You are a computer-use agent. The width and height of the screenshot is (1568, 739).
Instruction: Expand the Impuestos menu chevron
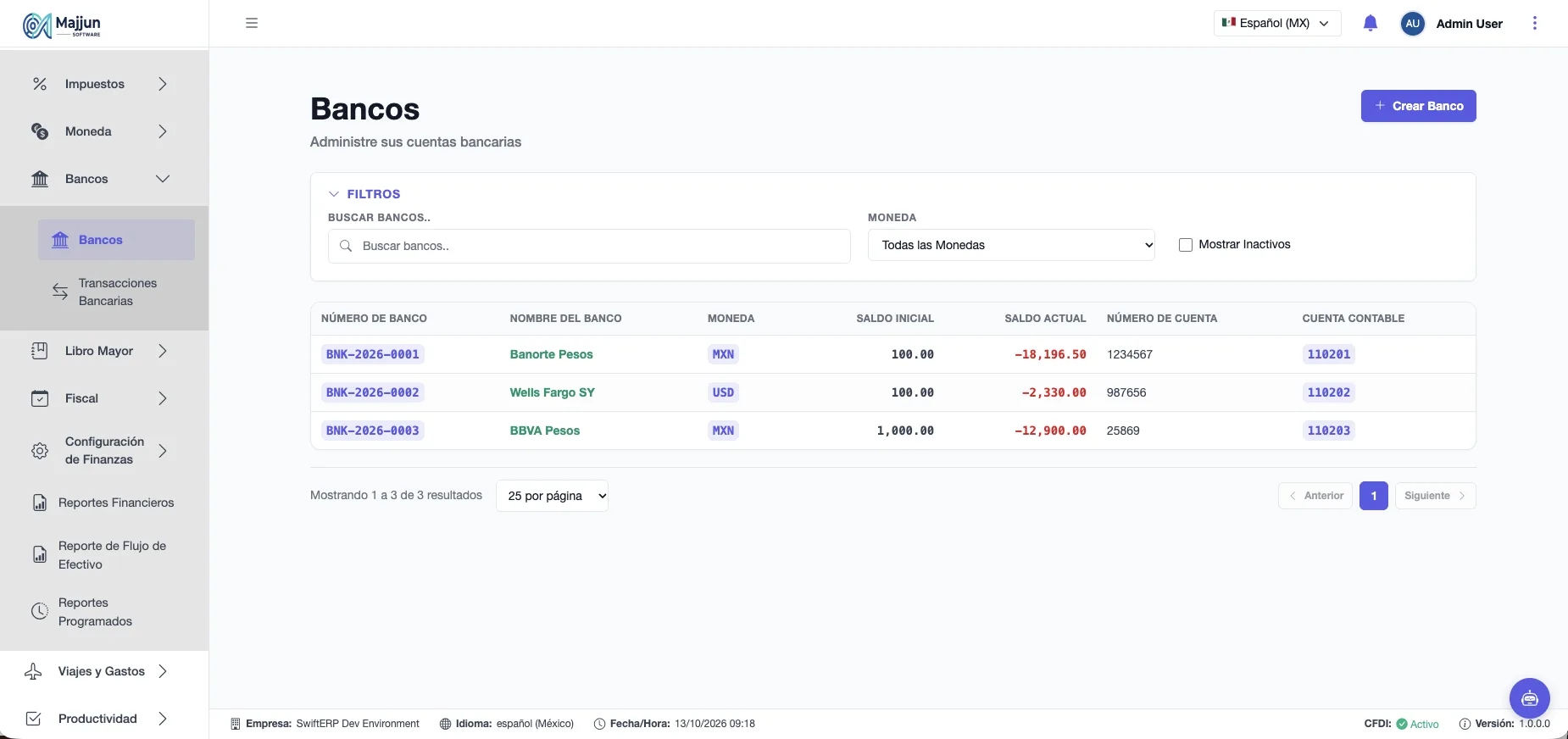163,84
